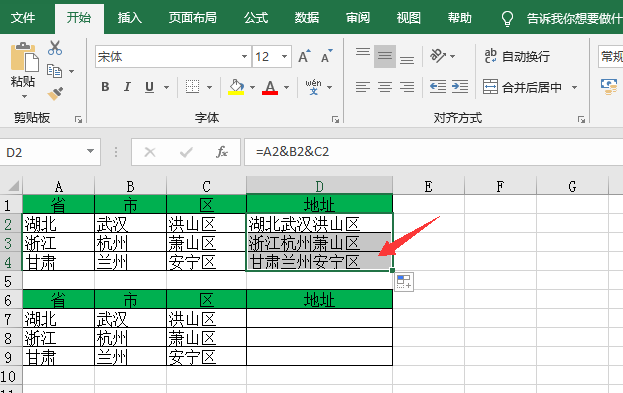Open clipboard 剪贴板 dialog launcher
The image size is (623, 393).
[x=78, y=119]
